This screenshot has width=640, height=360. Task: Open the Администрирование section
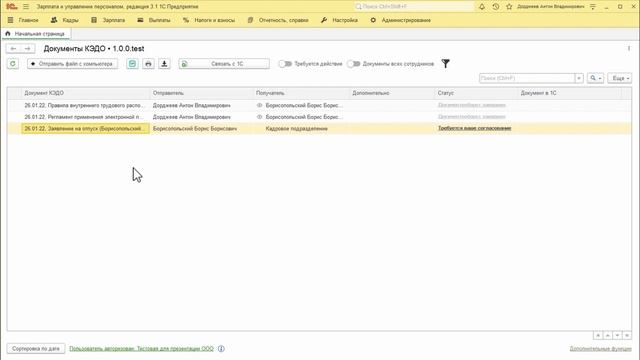(x=400, y=20)
